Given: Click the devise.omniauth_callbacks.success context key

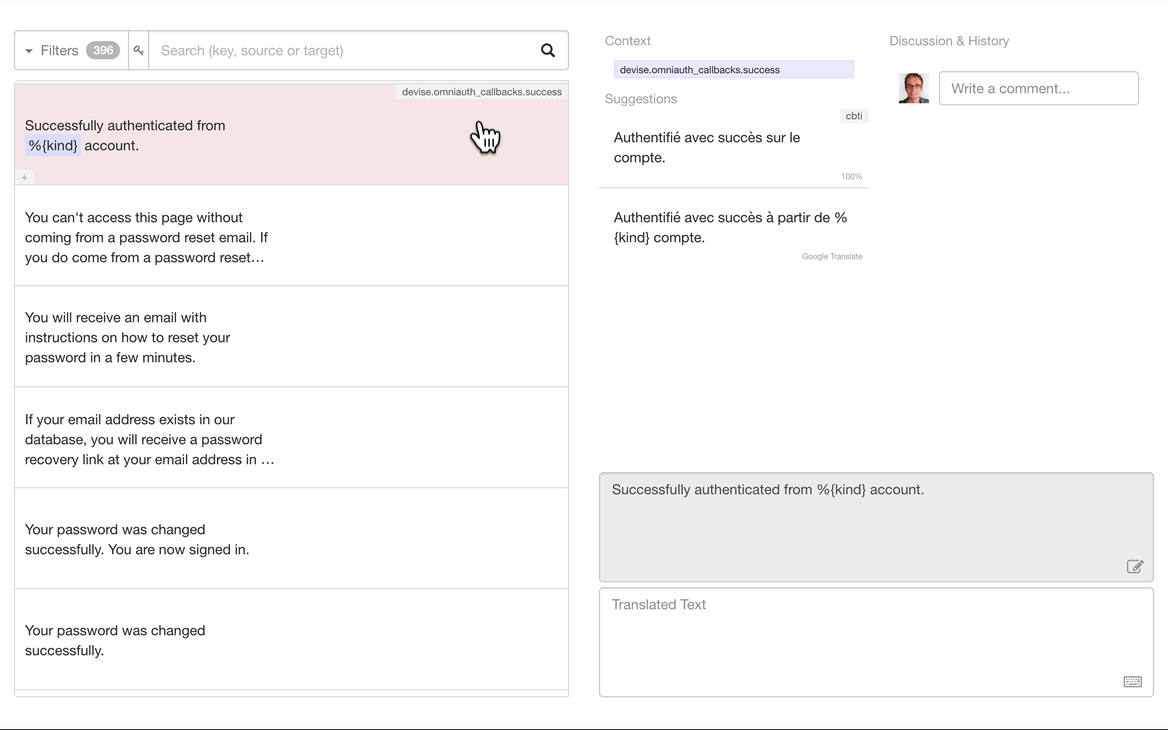Looking at the screenshot, I should (734, 69).
